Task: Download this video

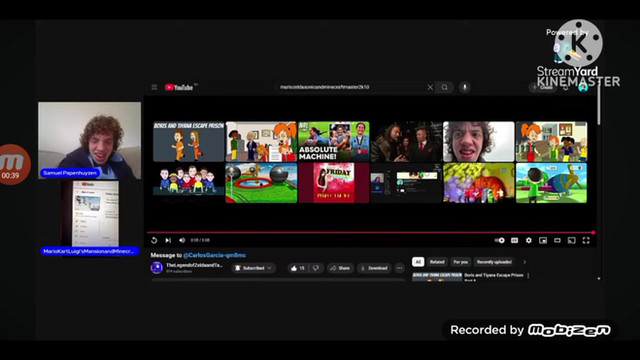Action: 374,268
